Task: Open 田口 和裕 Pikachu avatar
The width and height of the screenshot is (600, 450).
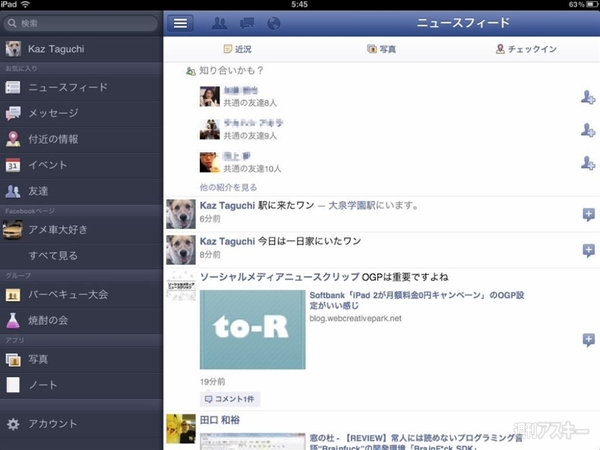Action: [181, 429]
